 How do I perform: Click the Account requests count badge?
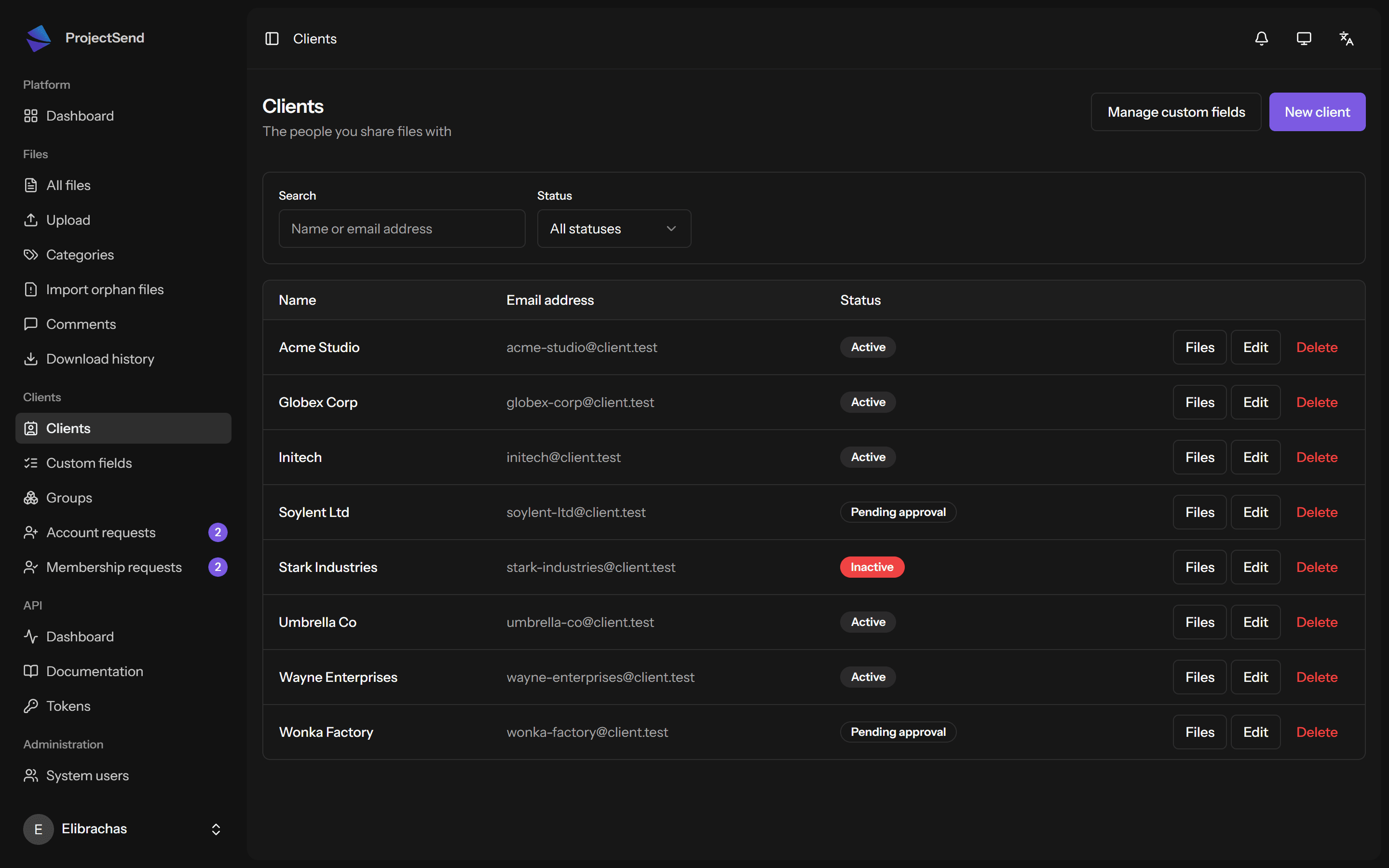click(218, 533)
